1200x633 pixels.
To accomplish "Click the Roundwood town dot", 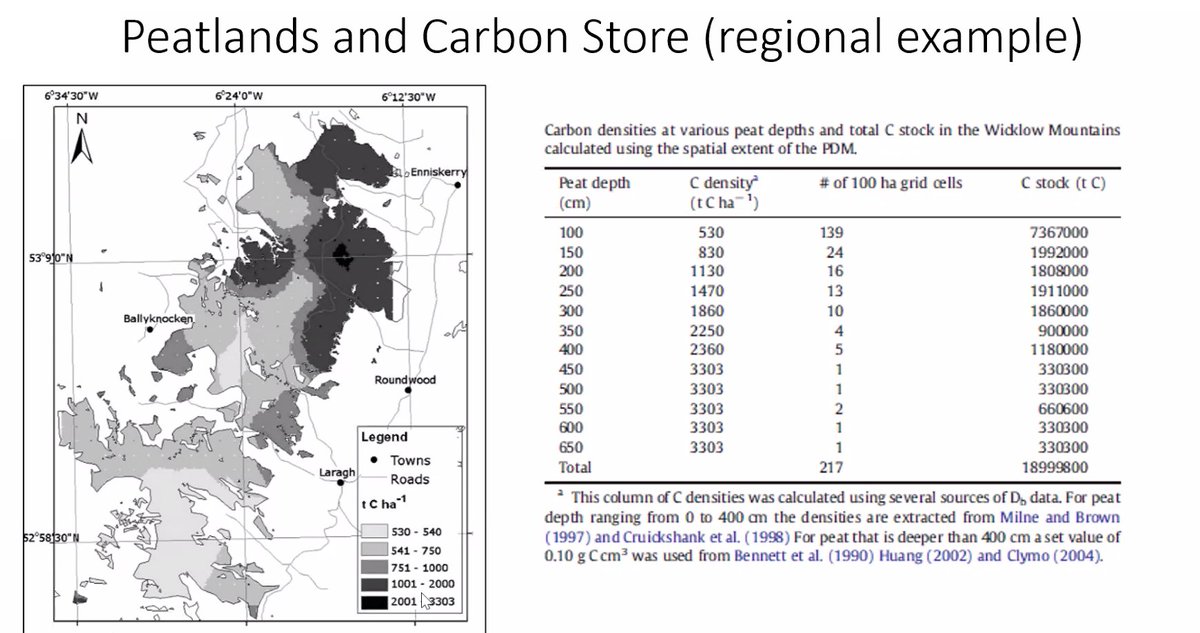I will click(x=408, y=388).
